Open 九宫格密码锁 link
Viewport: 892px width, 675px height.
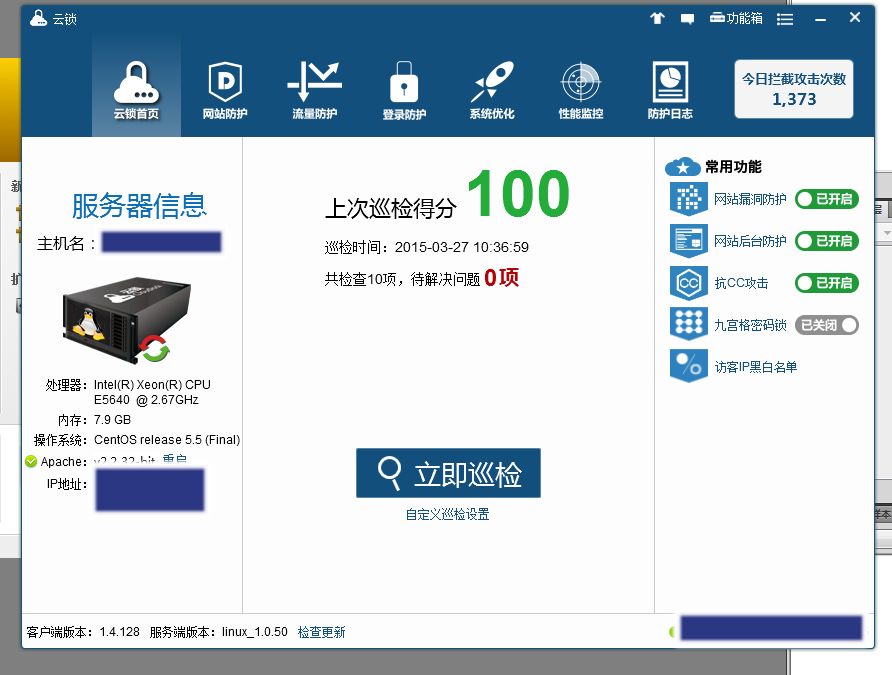750,325
